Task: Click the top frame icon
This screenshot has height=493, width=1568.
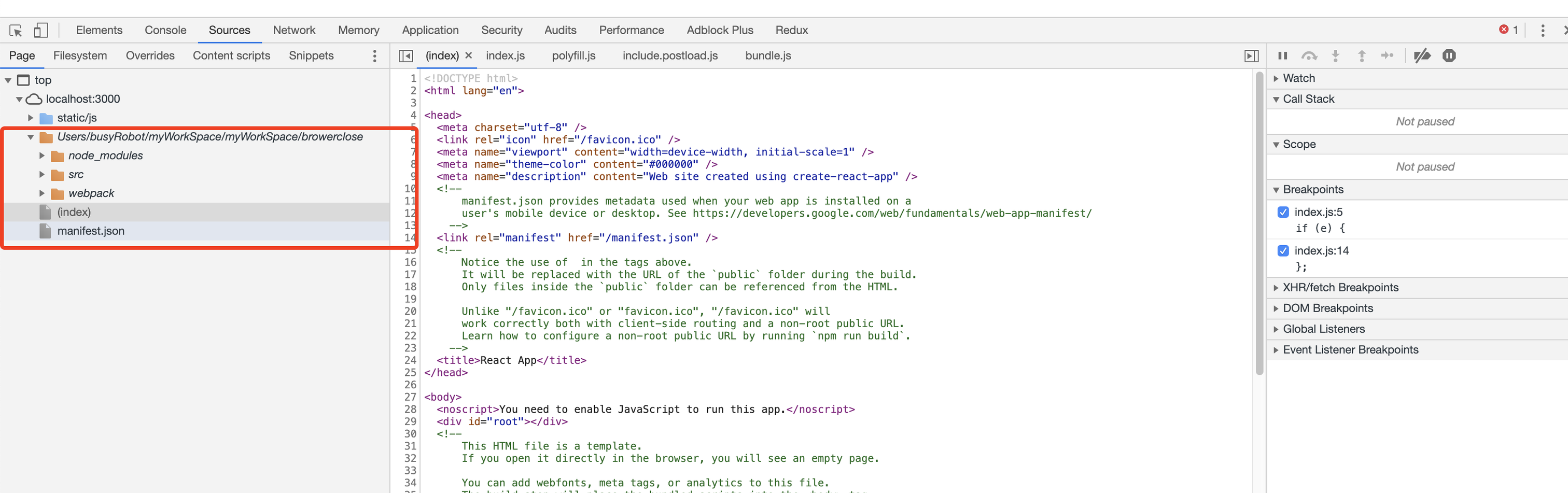Action: click(x=24, y=80)
